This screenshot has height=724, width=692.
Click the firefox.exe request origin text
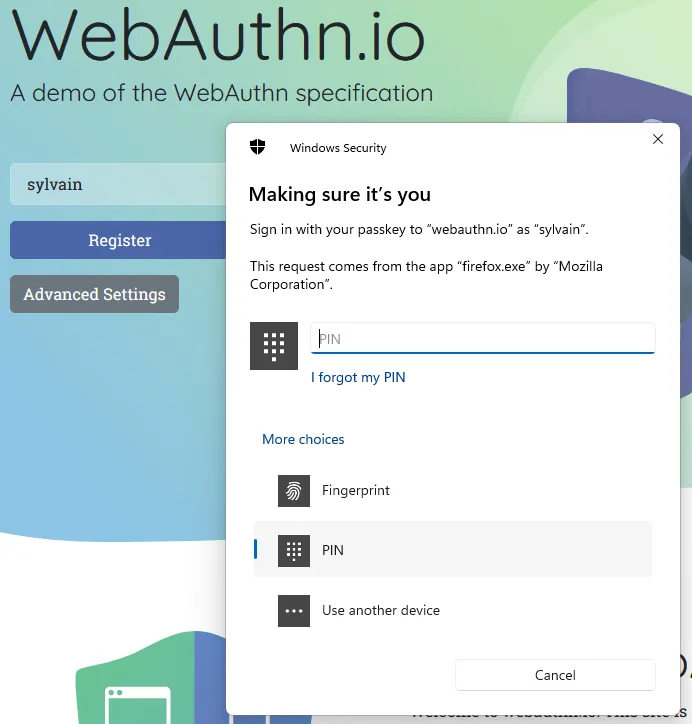click(426, 275)
